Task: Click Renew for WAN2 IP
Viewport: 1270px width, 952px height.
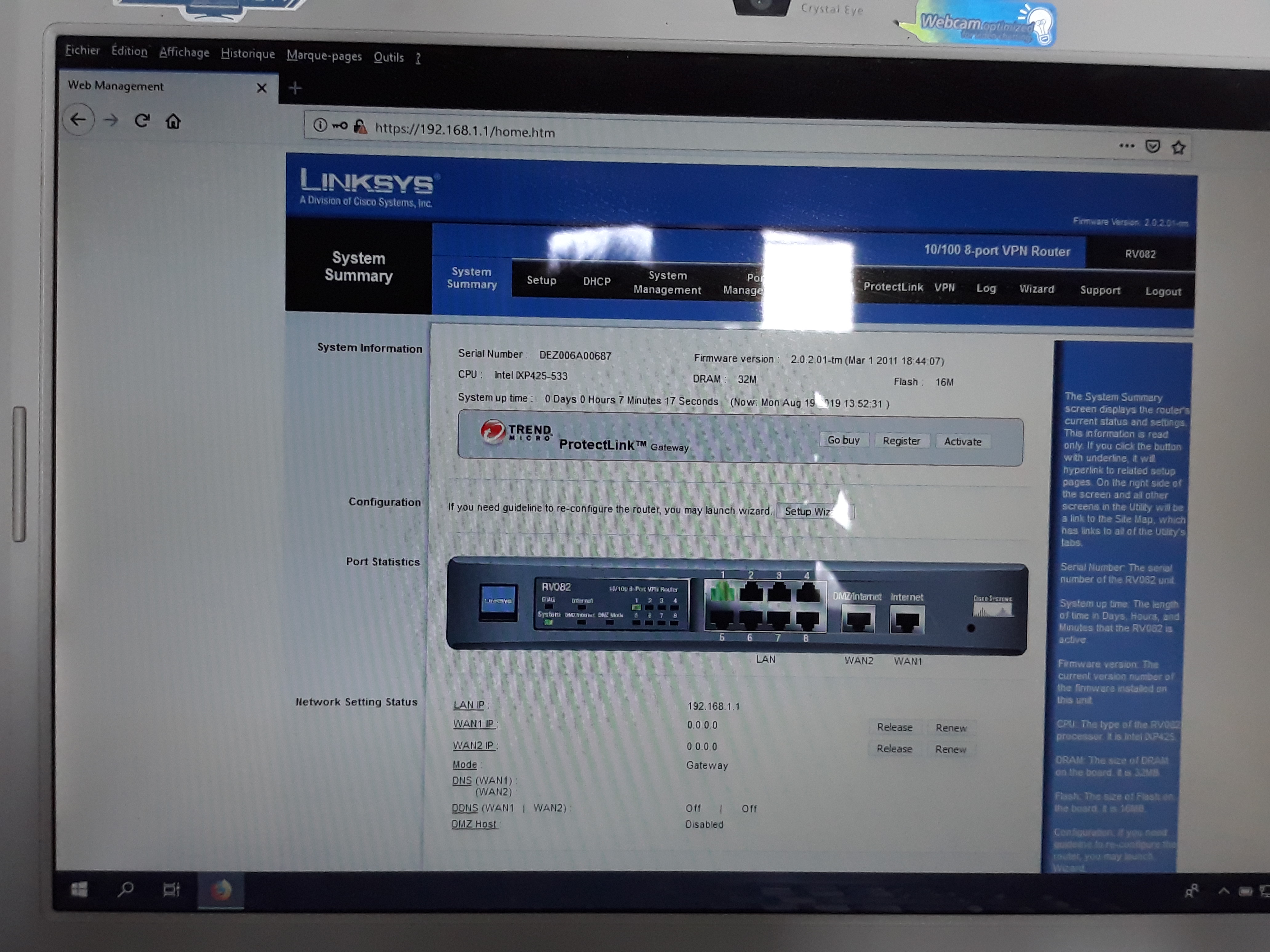Action: coord(950,749)
